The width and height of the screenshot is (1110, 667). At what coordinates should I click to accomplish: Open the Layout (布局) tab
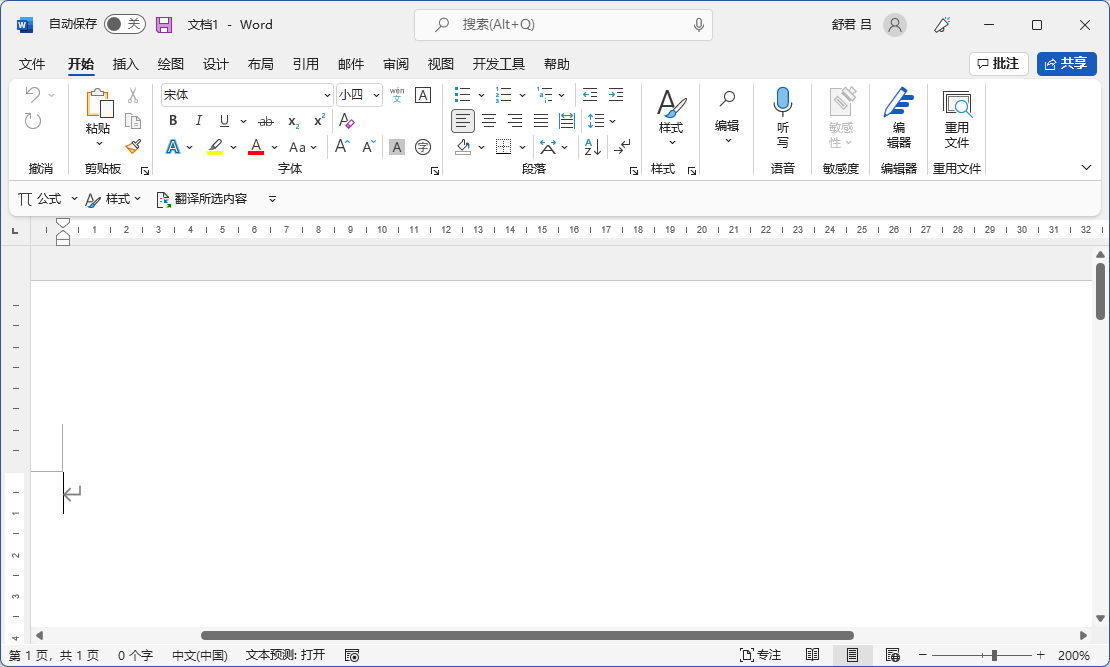coord(260,64)
